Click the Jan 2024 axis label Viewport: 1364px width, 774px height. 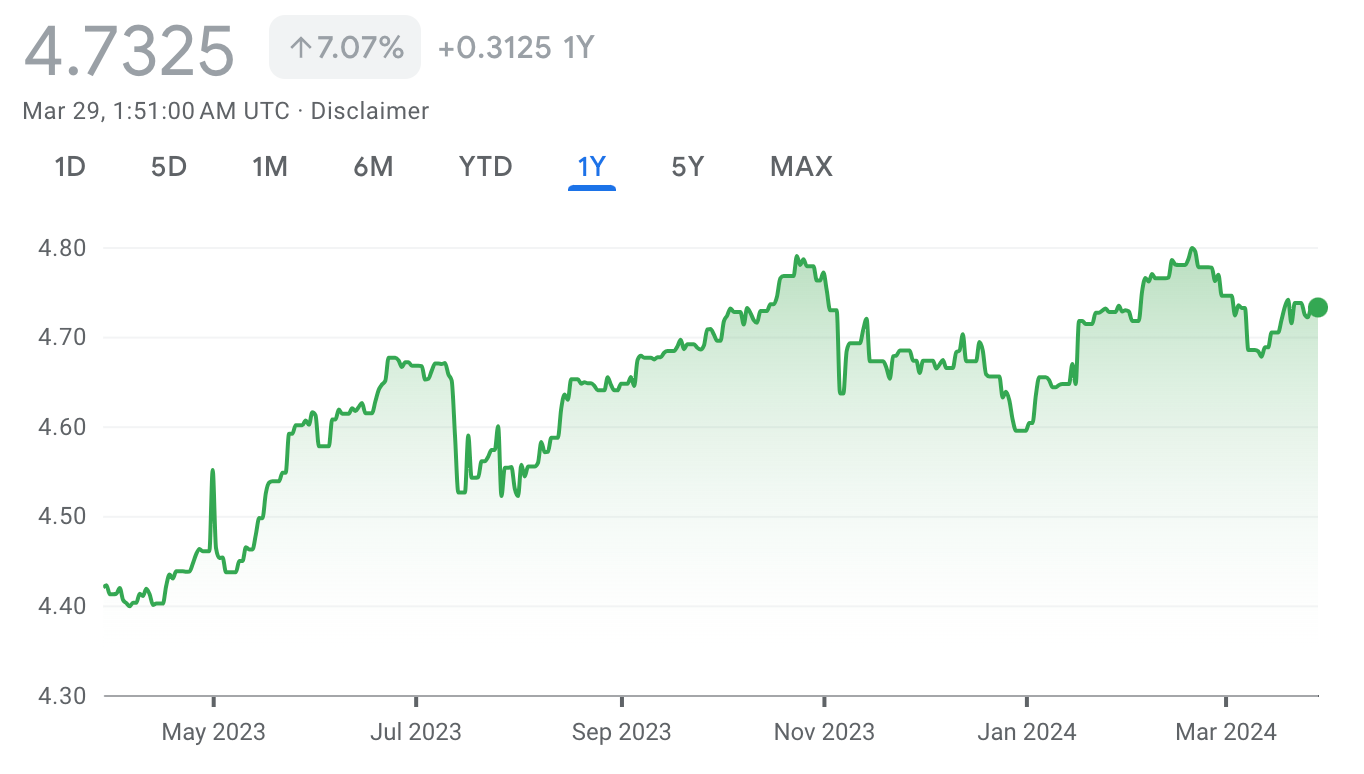(x=1027, y=732)
